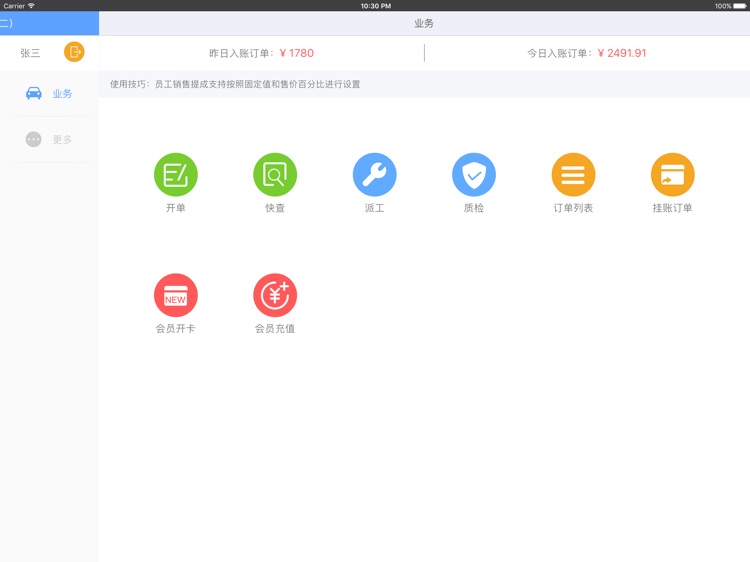
Task: Click the battery indicator in status bar
Action: click(x=739, y=6)
